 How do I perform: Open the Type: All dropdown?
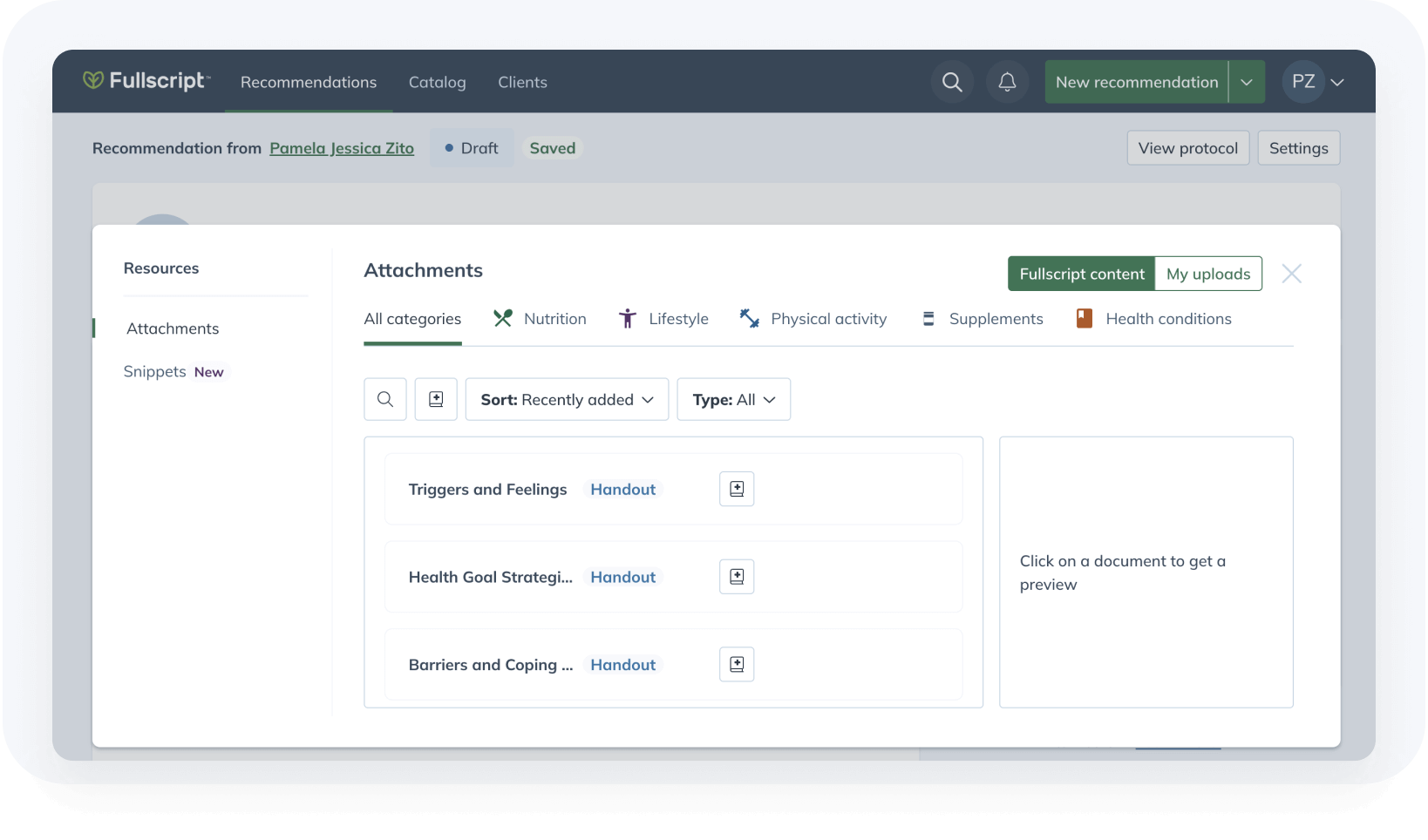733,399
